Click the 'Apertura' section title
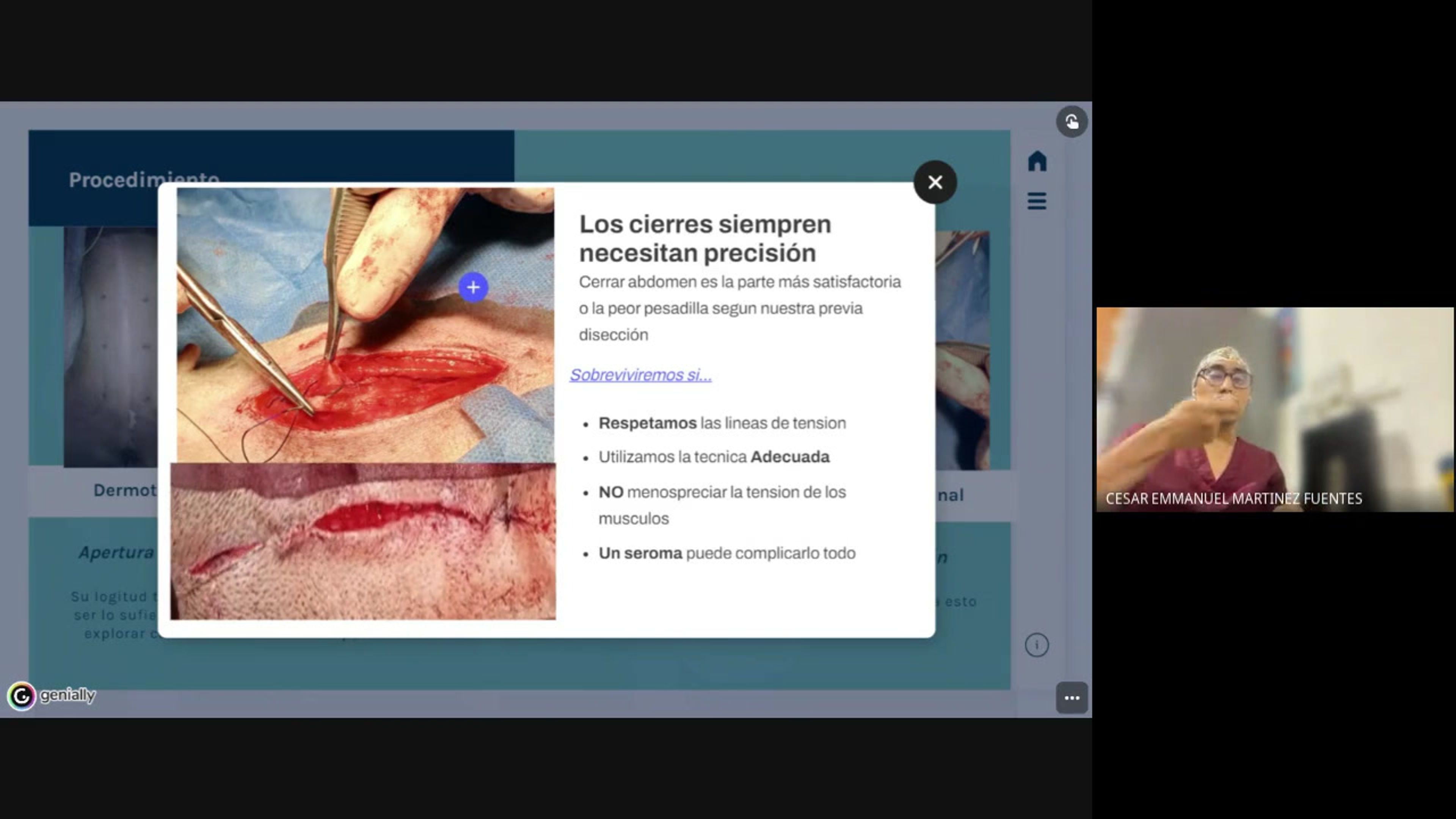This screenshot has width=1456, height=819. (116, 552)
